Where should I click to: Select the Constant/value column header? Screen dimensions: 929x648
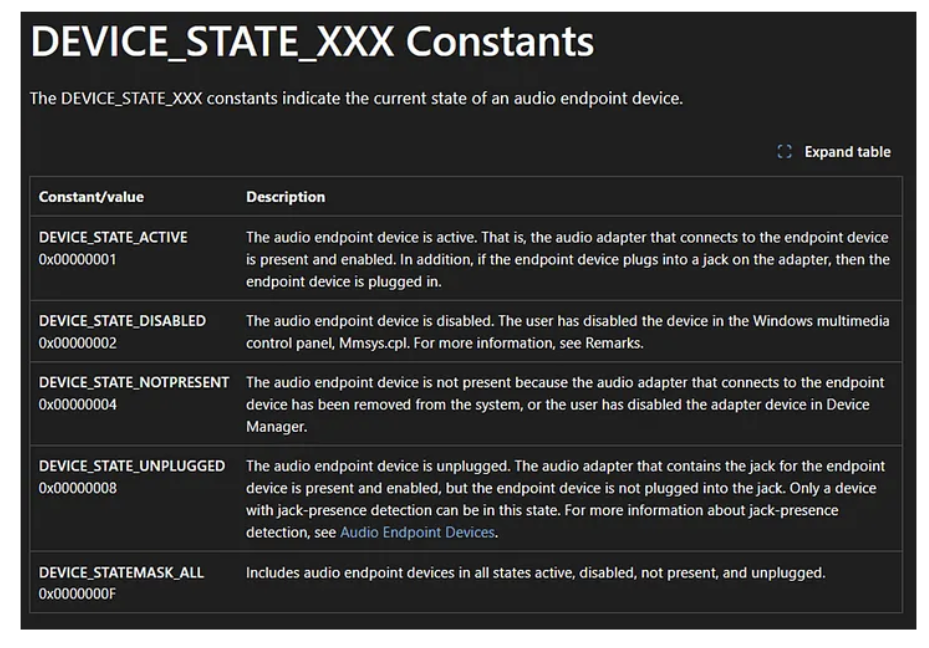click(x=91, y=197)
